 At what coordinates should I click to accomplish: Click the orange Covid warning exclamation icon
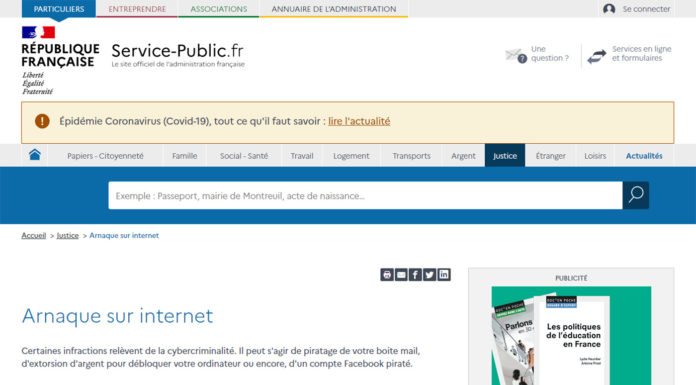[x=42, y=121]
